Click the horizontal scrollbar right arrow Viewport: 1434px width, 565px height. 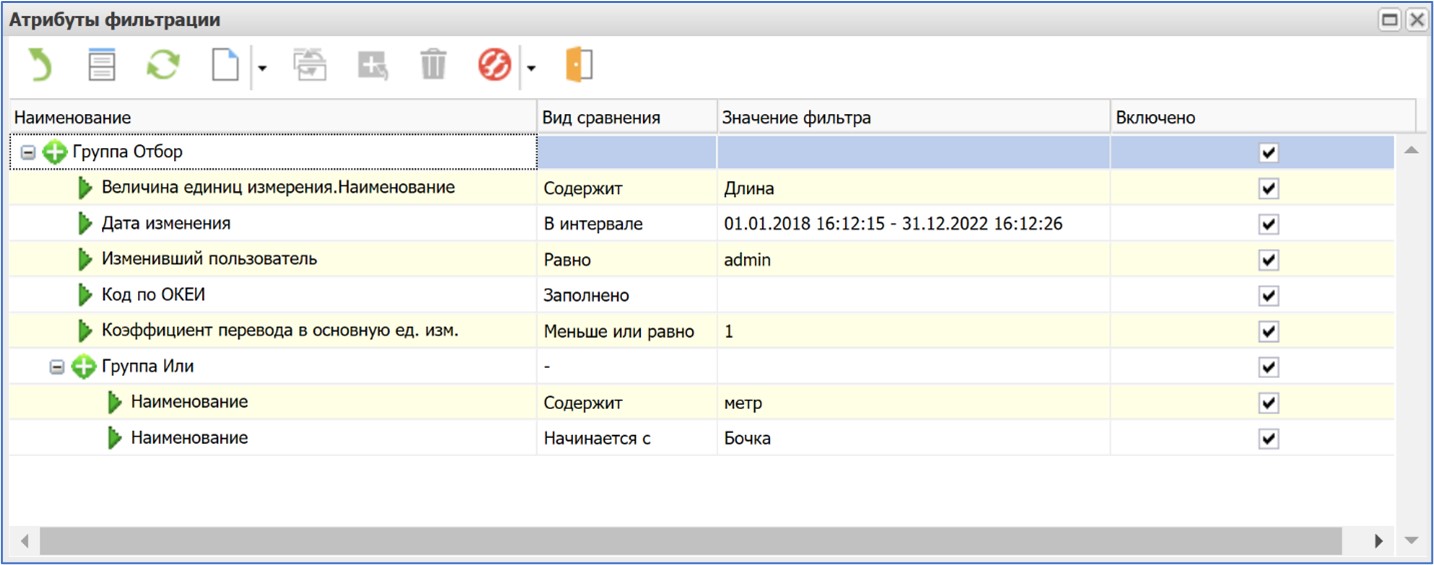pyautogui.click(x=1378, y=541)
